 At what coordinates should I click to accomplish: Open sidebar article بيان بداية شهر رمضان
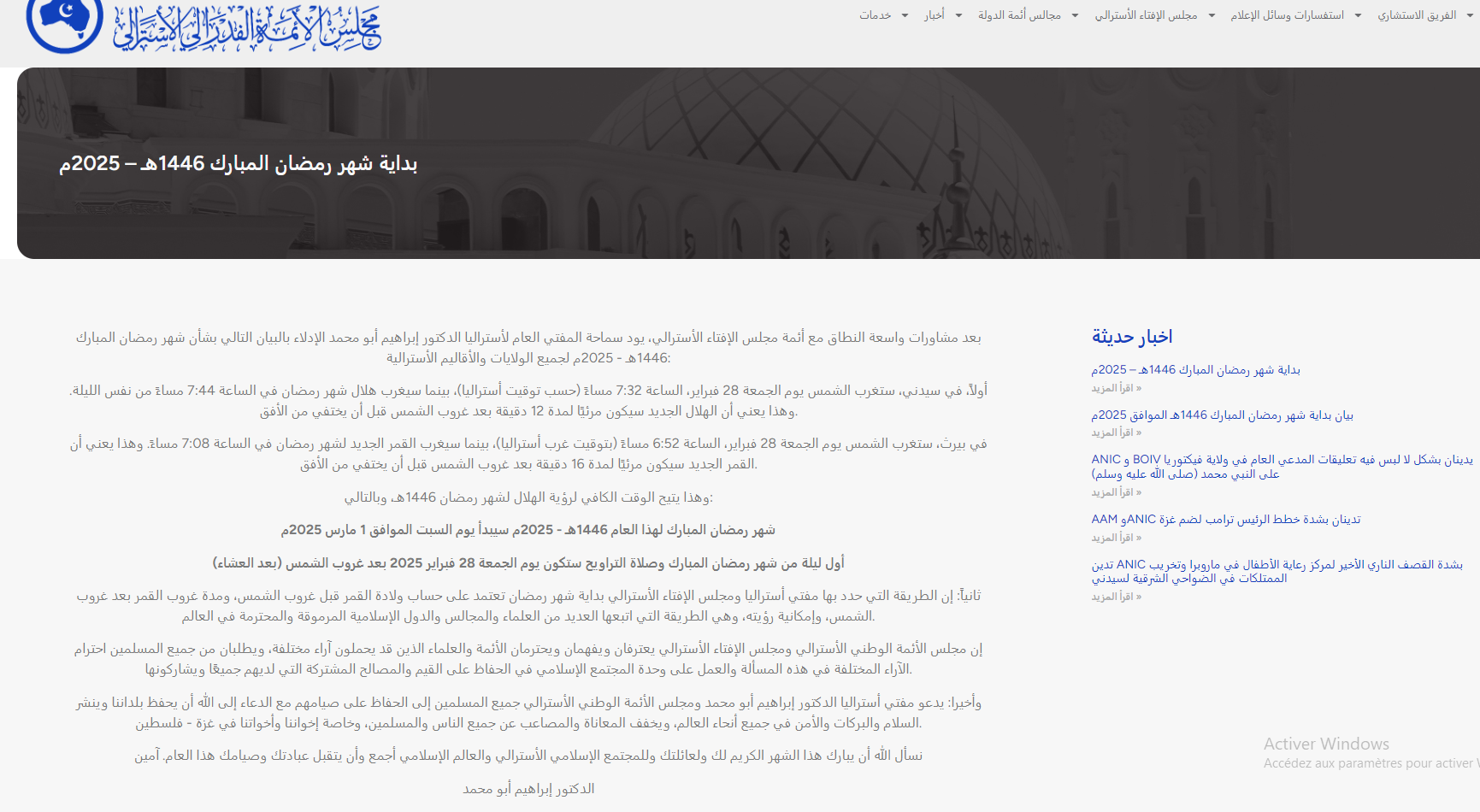(x=1222, y=415)
